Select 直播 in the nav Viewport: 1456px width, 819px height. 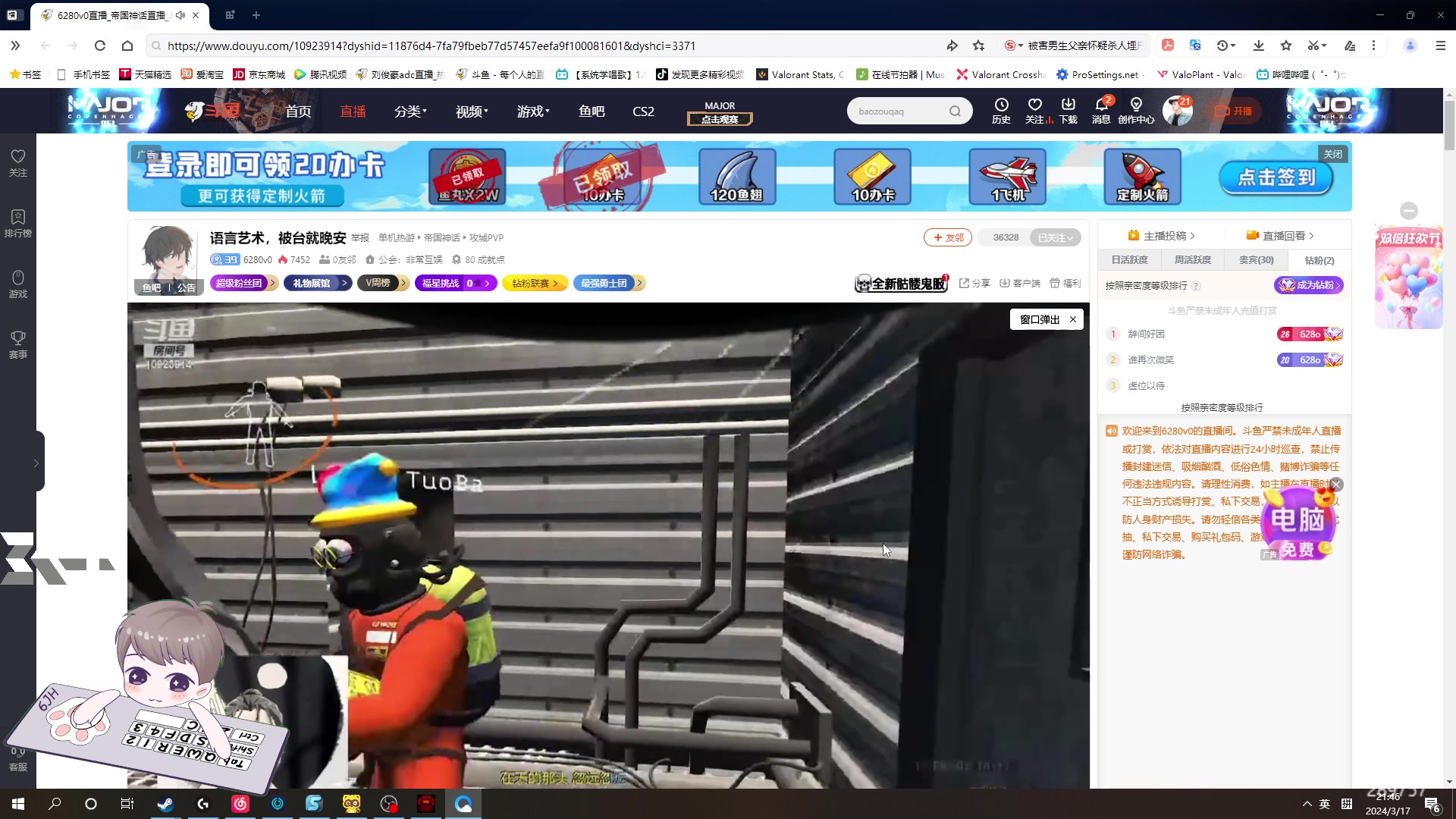pyautogui.click(x=353, y=111)
